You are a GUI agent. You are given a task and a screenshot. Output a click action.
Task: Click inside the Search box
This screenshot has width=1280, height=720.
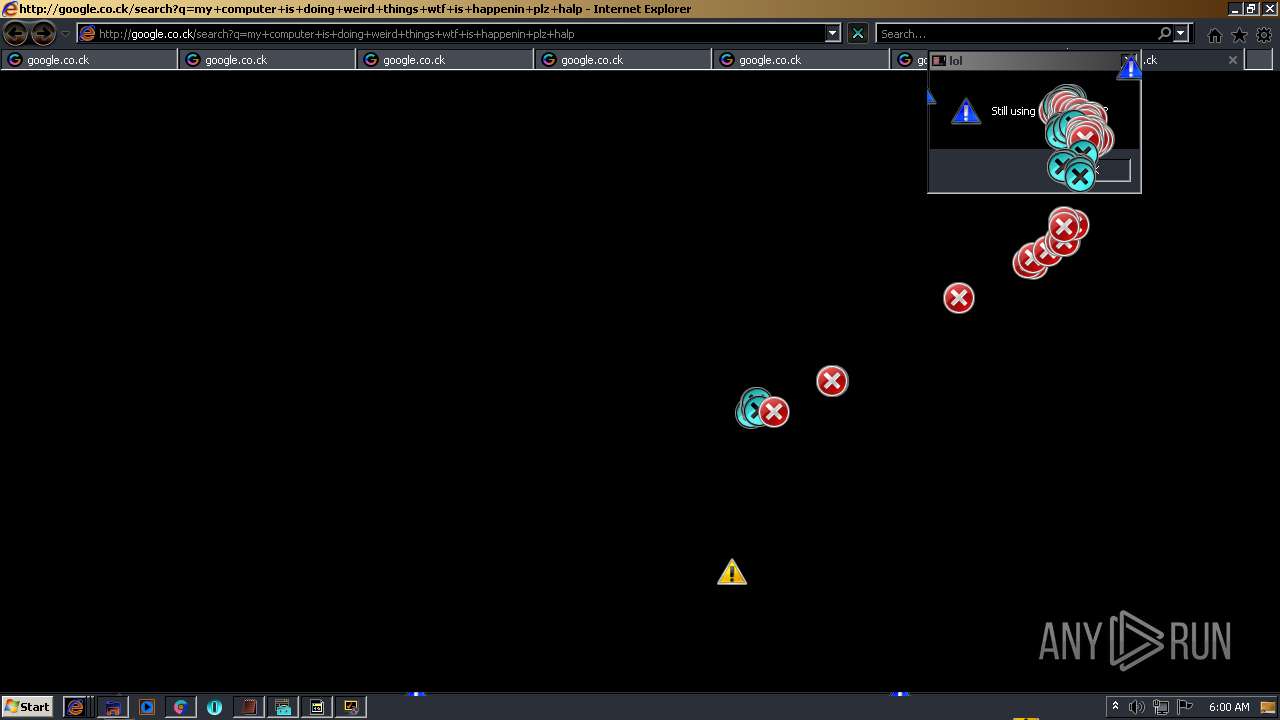tap(1015, 34)
